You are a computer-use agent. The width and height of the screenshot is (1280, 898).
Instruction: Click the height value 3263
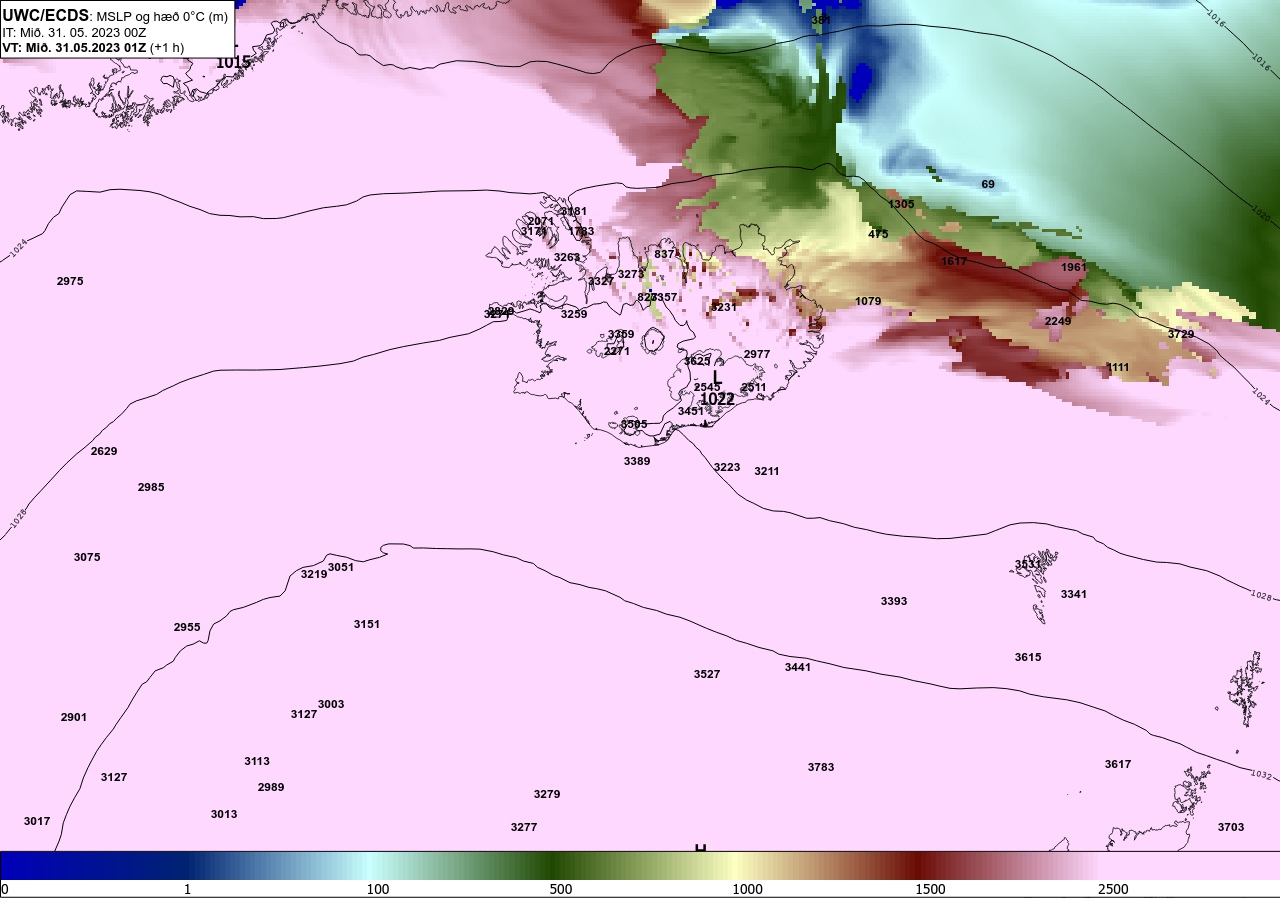(x=567, y=257)
